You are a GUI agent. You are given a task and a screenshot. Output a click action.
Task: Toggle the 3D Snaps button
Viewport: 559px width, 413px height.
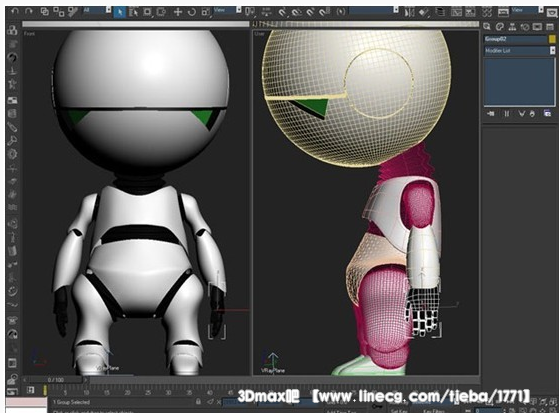(x=283, y=12)
